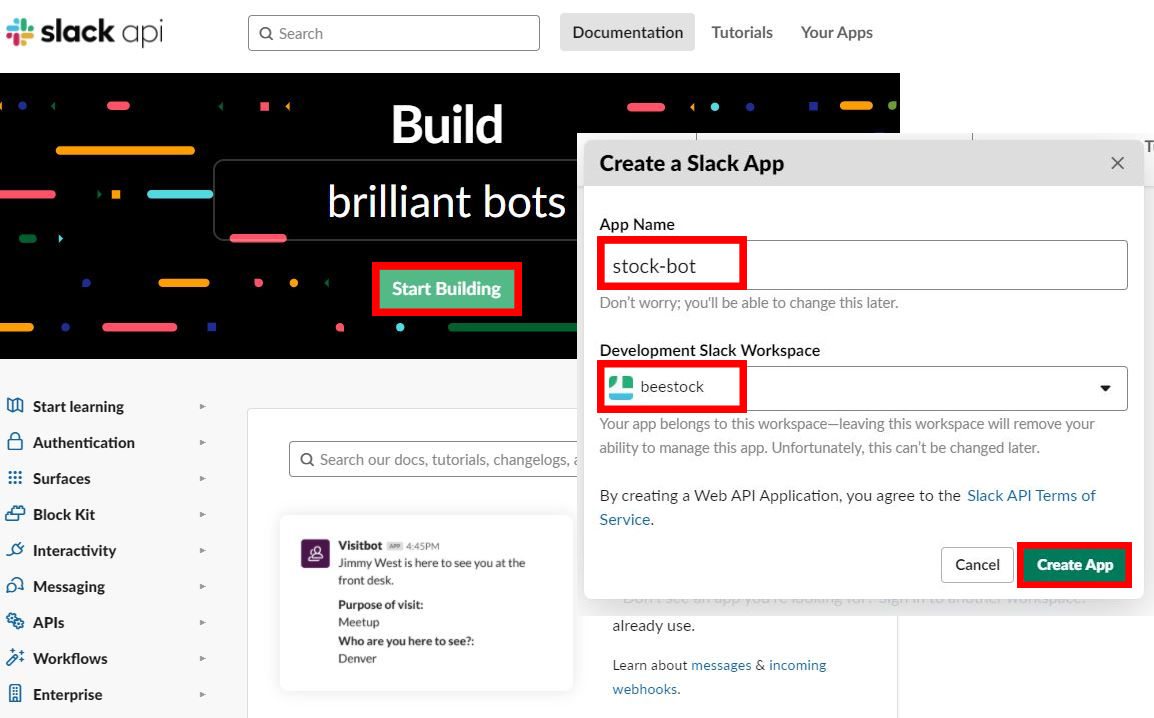Select Authentication in sidebar

click(84, 442)
